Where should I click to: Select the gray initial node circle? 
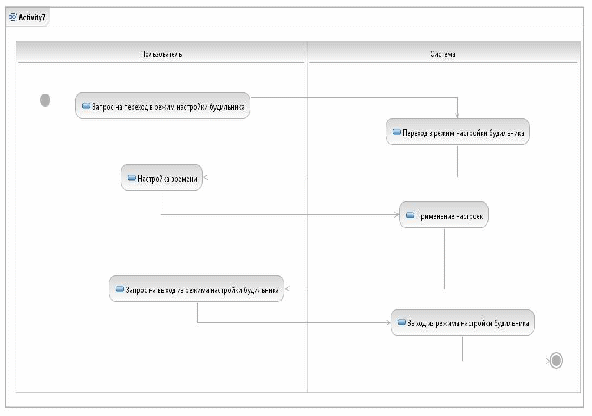coord(45,100)
